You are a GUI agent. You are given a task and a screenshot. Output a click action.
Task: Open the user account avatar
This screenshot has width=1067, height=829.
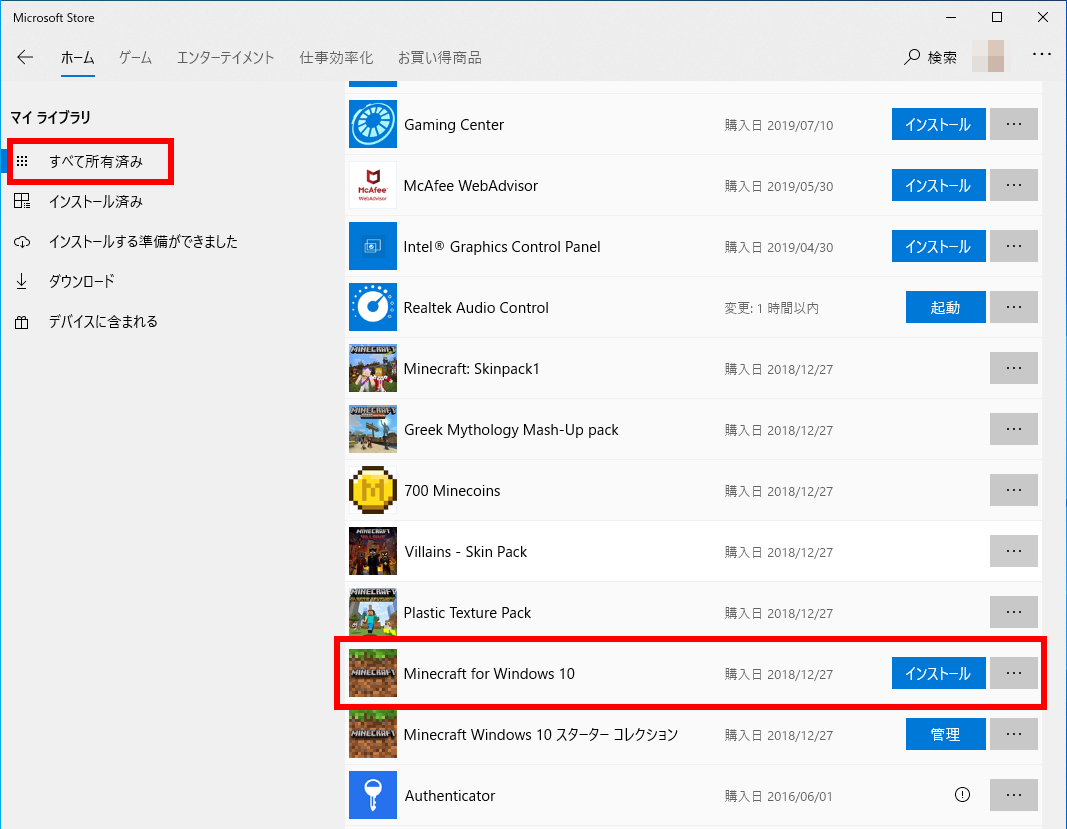(x=988, y=56)
